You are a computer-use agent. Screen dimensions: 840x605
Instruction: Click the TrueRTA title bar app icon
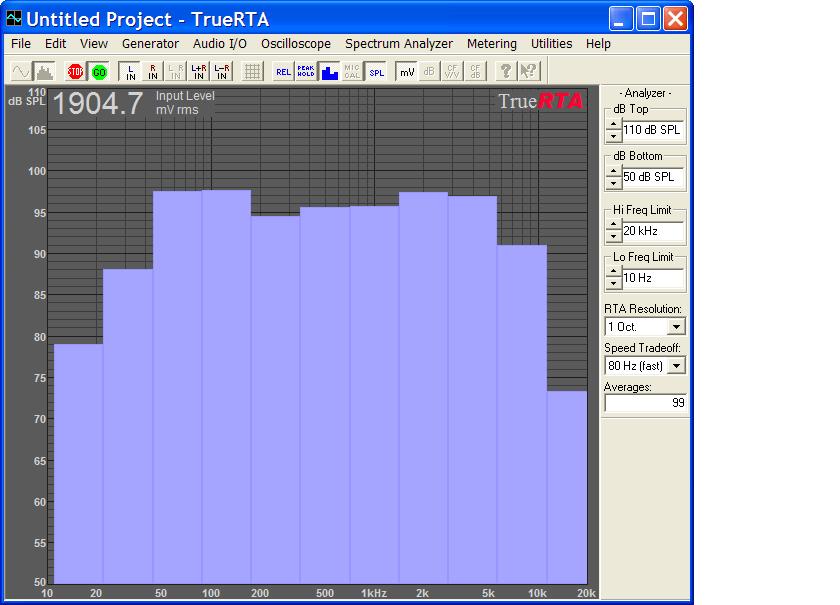tap(14, 18)
